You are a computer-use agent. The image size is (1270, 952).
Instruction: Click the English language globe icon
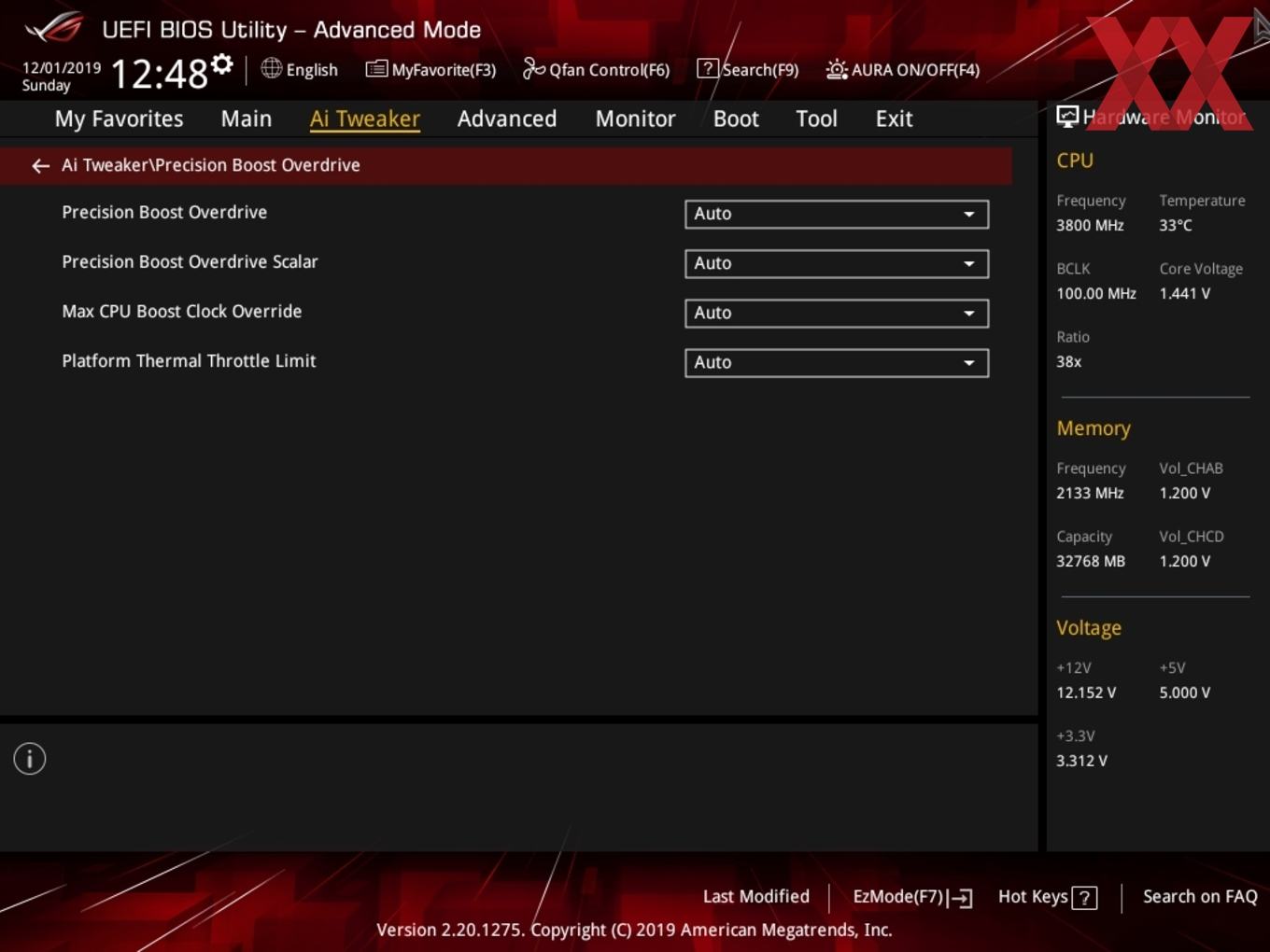271,68
